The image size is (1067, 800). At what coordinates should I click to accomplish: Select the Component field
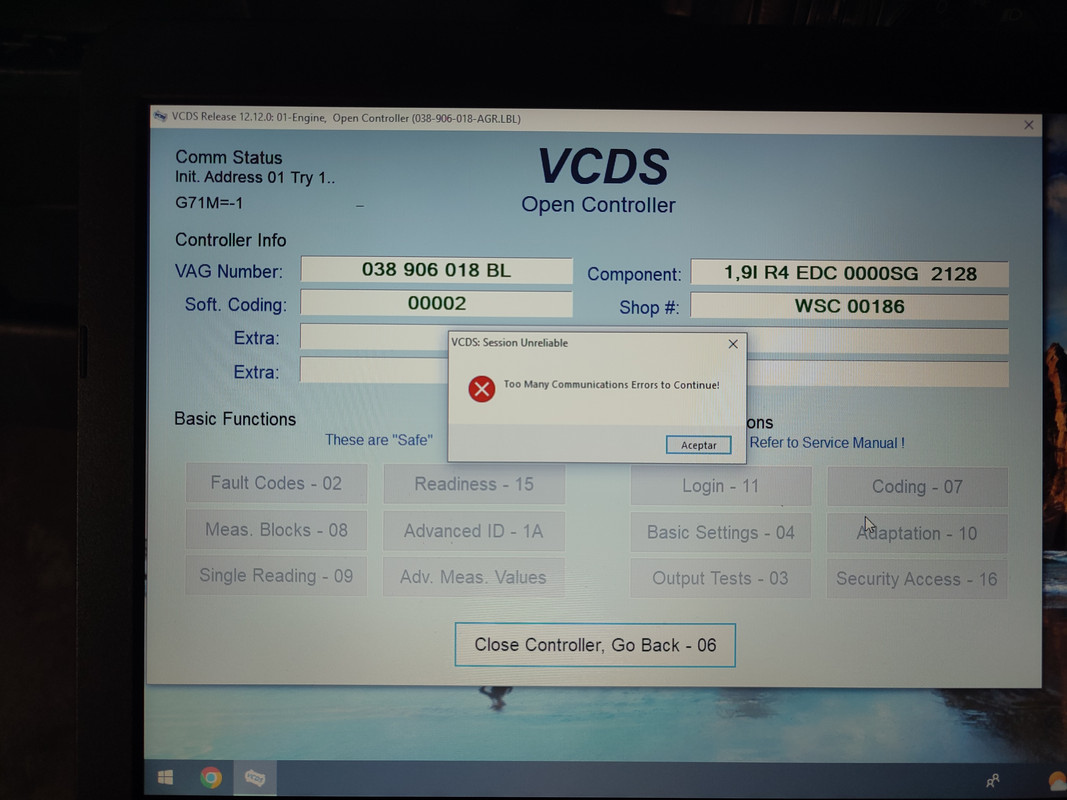(849, 273)
